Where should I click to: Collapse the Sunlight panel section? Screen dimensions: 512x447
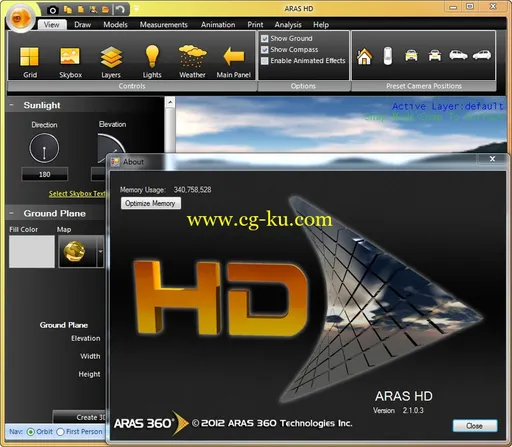[11, 105]
